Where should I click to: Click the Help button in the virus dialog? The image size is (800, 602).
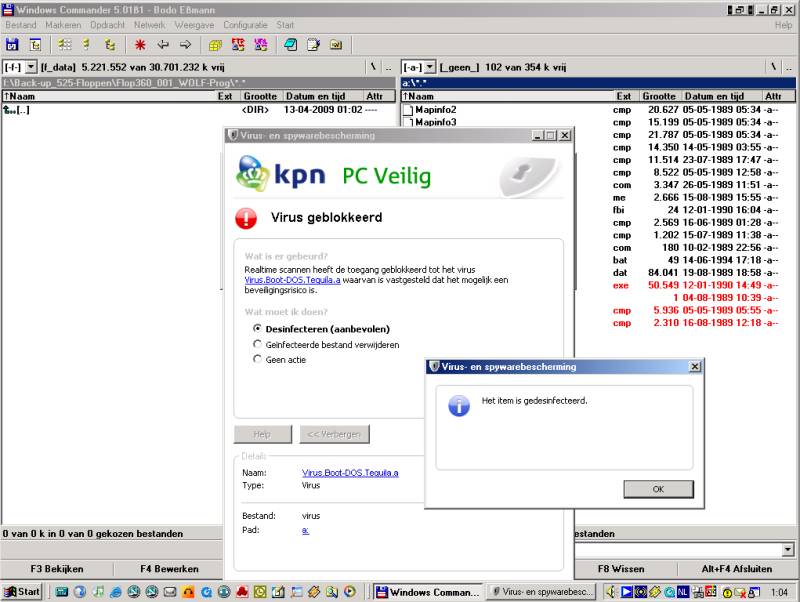[x=263, y=434]
